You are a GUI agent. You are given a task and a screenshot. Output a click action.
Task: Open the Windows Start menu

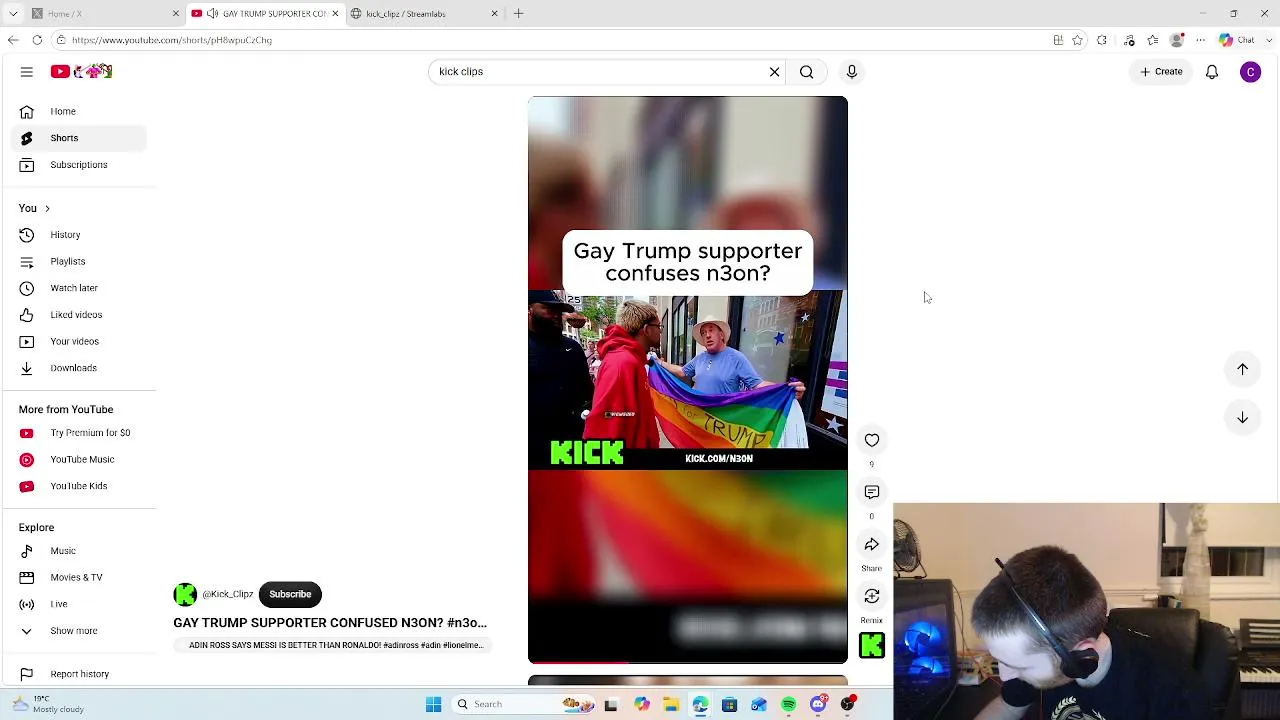pyautogui.click(x=433, y=704)
